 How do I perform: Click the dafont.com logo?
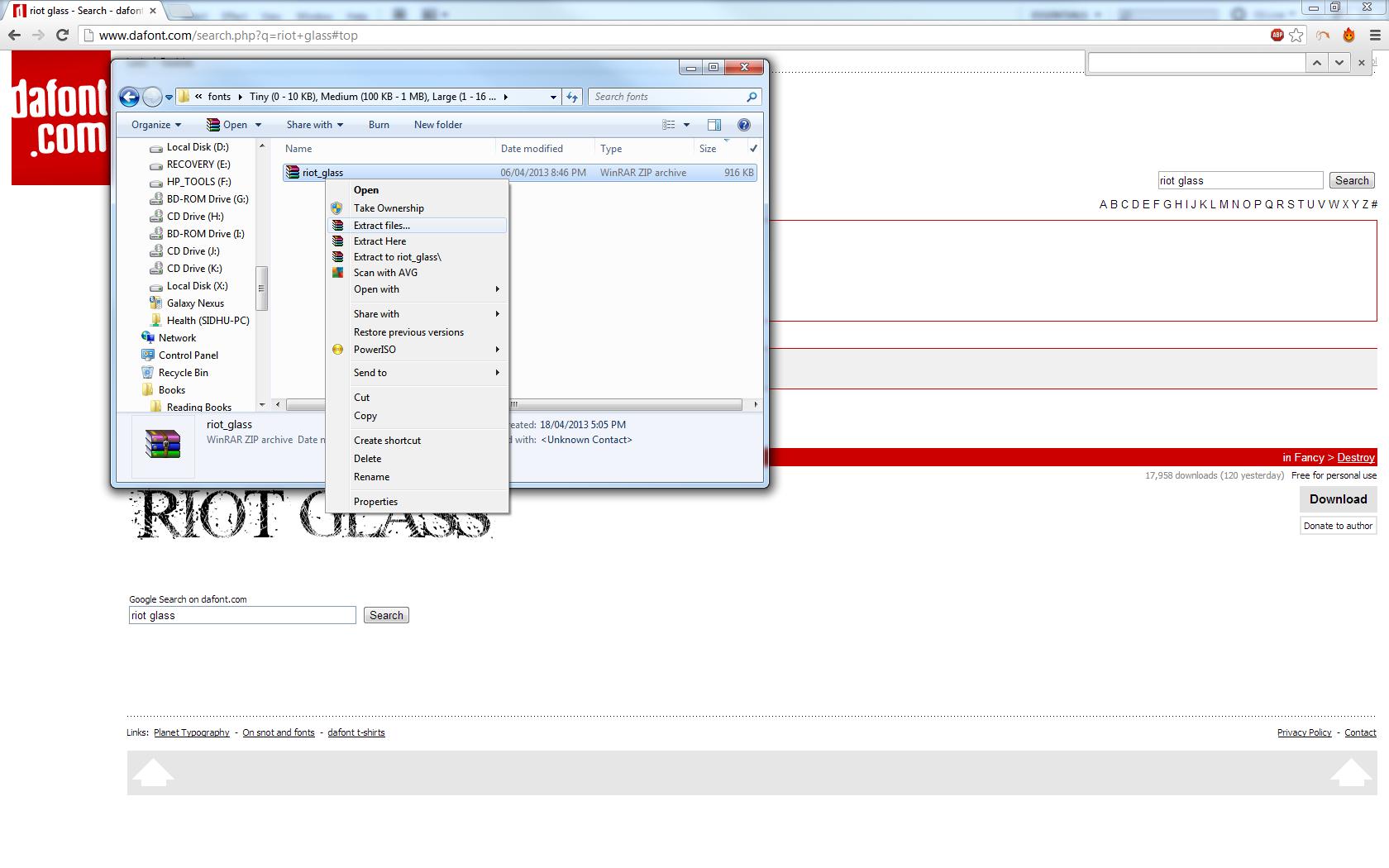(61, 117)
